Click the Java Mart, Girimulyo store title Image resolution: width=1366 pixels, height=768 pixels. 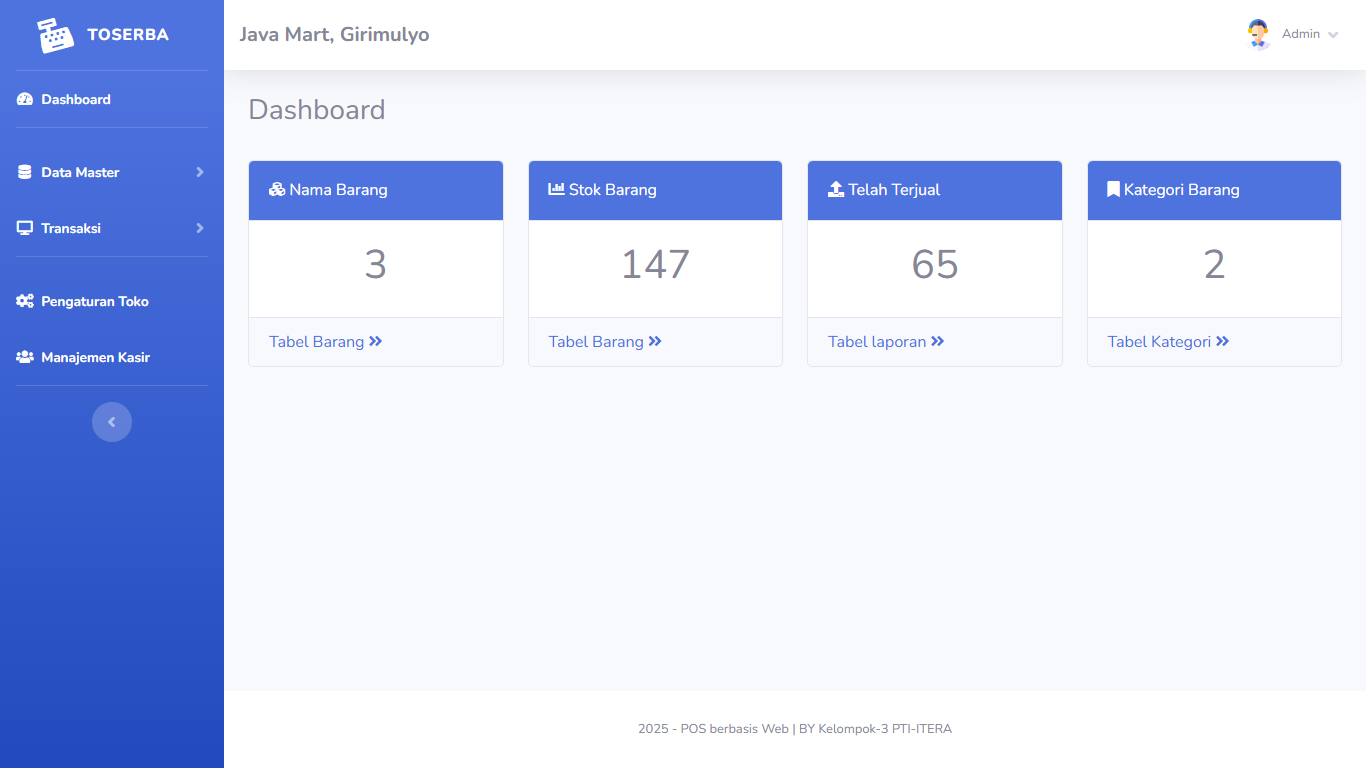click(x=334, y=35)
